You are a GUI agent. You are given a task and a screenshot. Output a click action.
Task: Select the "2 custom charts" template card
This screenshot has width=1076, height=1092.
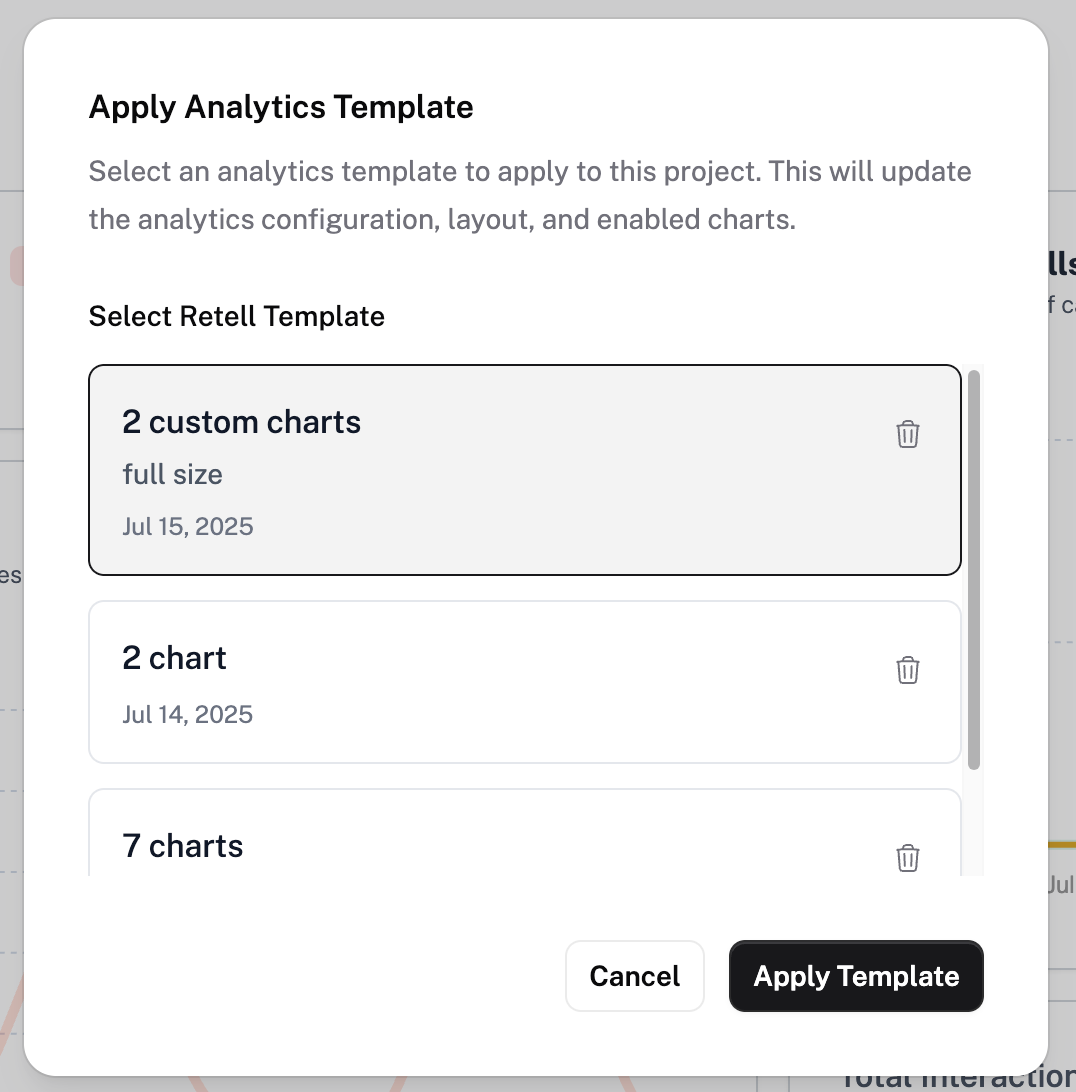(525, 470)
